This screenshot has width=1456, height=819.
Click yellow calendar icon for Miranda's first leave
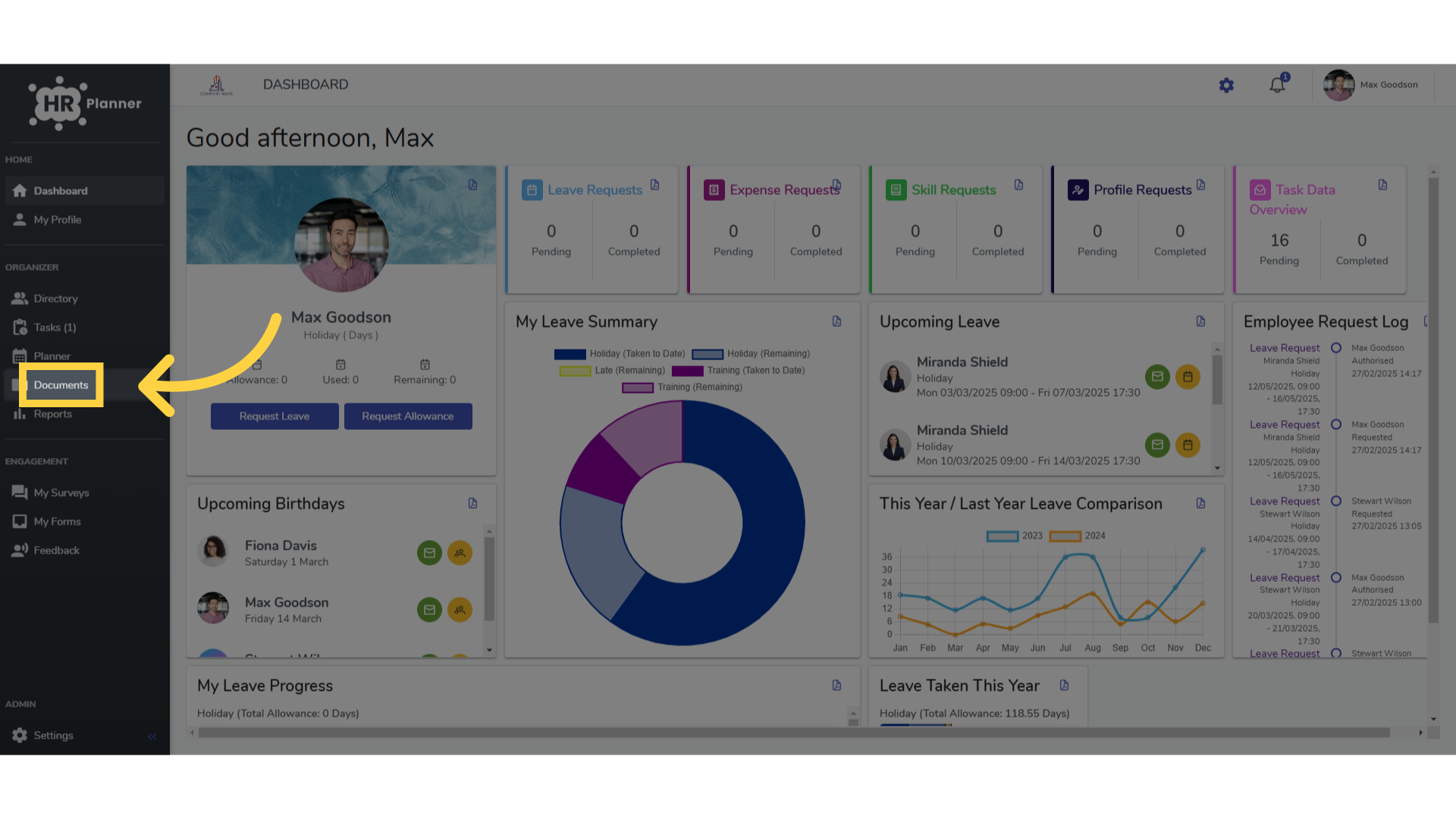coord(1188,377)
